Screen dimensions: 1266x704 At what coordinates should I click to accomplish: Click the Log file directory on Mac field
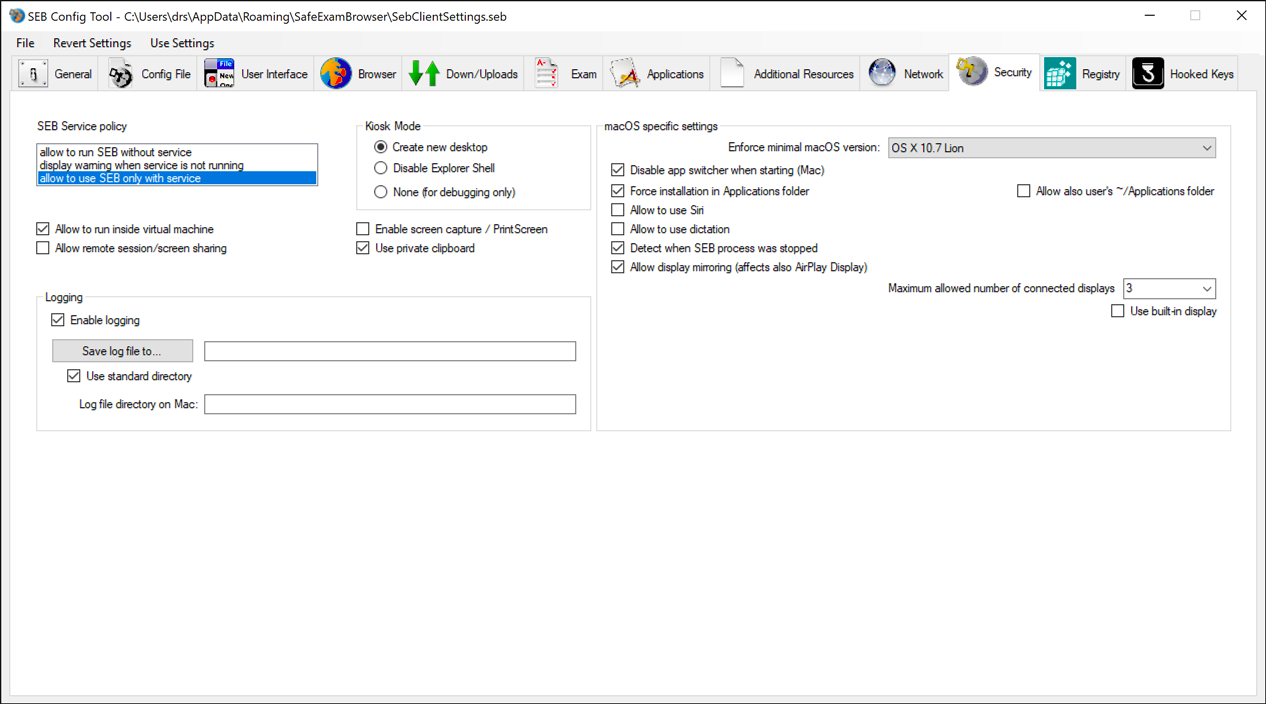tap(390, 404)
